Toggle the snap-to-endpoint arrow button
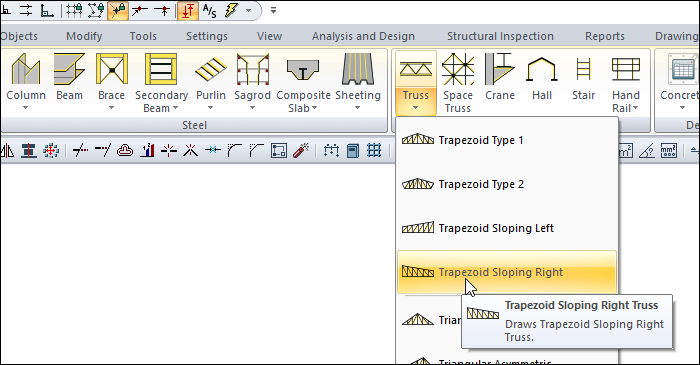 [x=140, y=10]
